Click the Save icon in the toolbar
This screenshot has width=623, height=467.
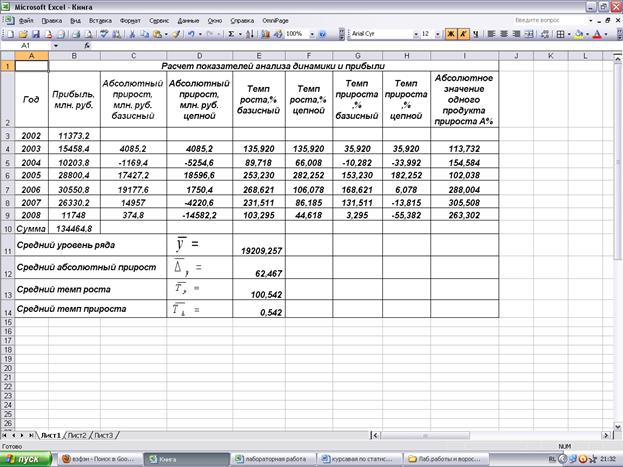(x=34, y=33)
